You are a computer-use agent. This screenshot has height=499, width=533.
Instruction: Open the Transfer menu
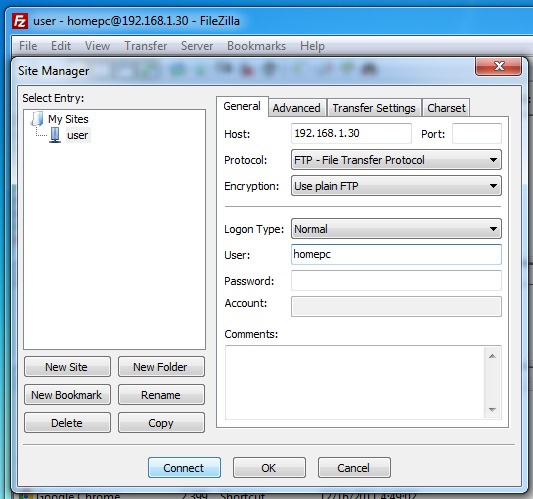(145, 46)
